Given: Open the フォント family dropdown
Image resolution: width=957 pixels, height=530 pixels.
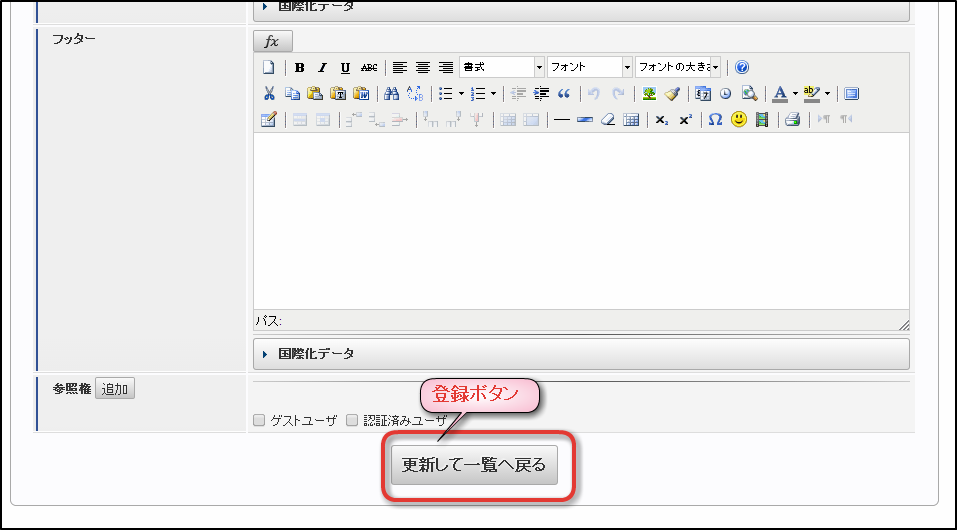Looking at the screenshot, I should click(x=590, y=67).
